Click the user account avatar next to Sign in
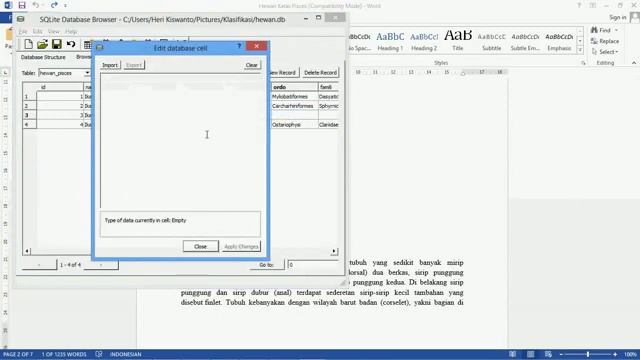Image resolution: width=640 pixels, height=360 pixels. click(x=635, y=17)
